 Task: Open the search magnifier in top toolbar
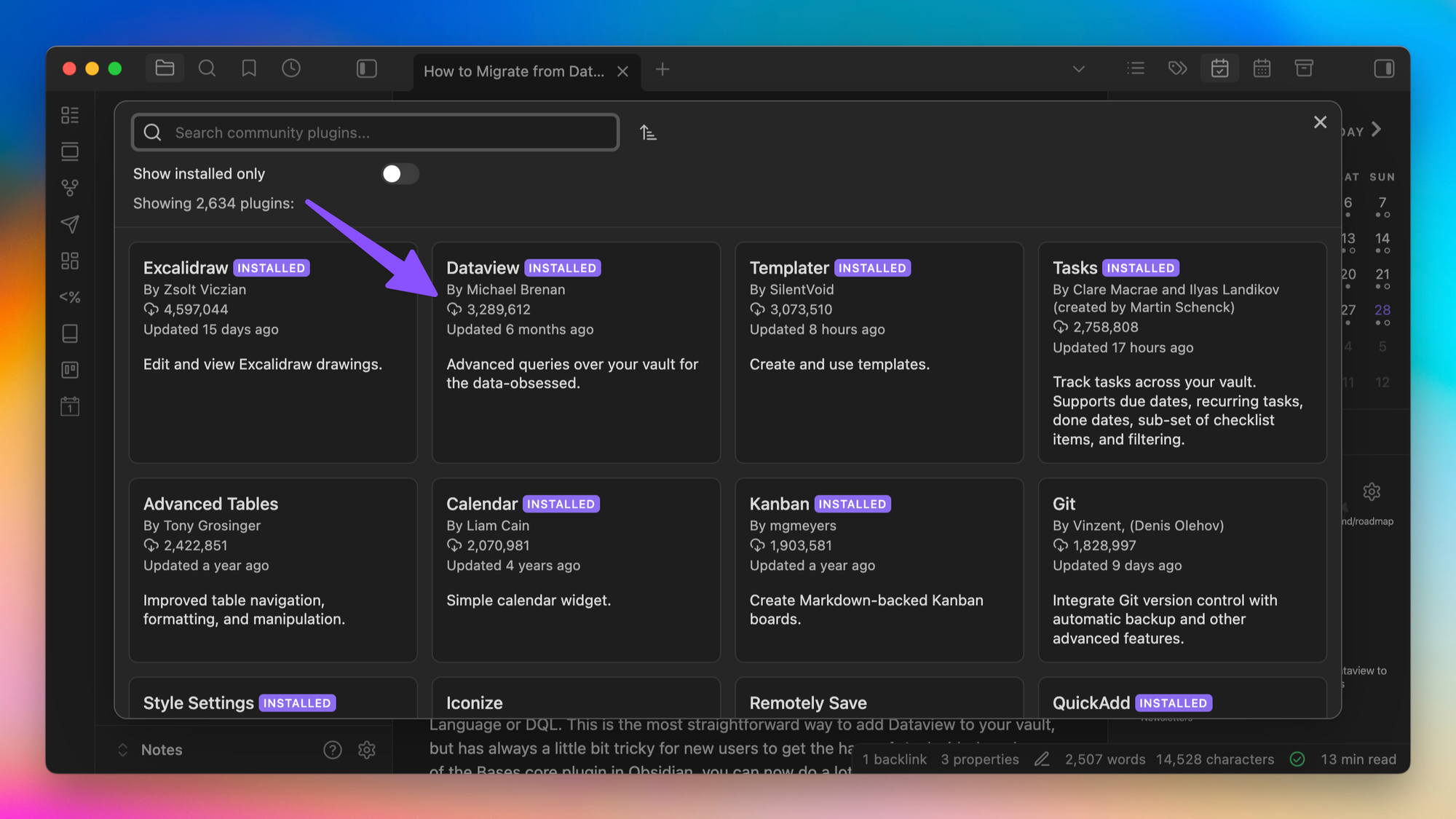(207, 68)
